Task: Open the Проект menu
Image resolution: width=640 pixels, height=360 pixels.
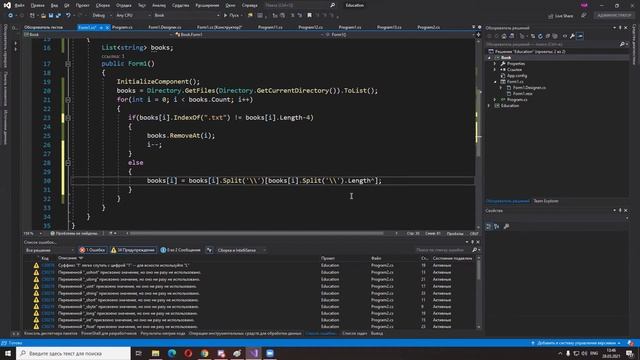Action: [x=82, y=5]
